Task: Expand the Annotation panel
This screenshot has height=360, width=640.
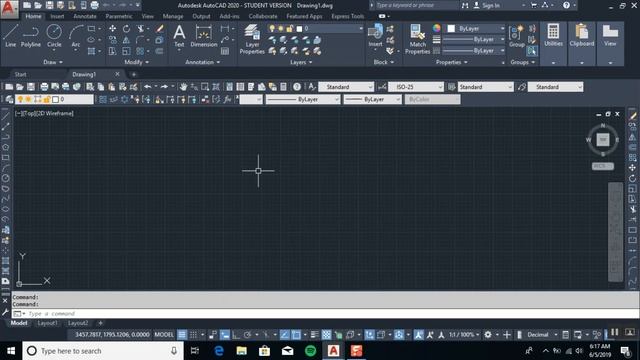Action: [x=202, y=62]
